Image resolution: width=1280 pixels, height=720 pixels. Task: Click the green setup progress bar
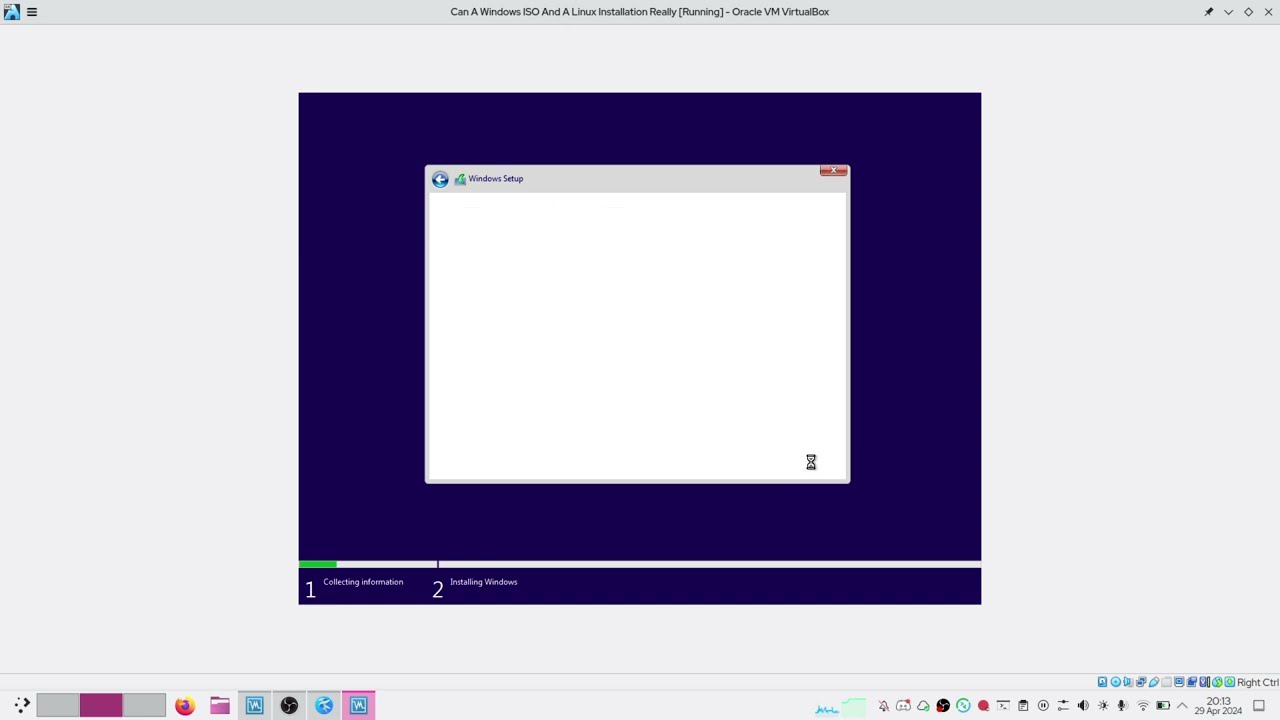click(x=318, y=564)
